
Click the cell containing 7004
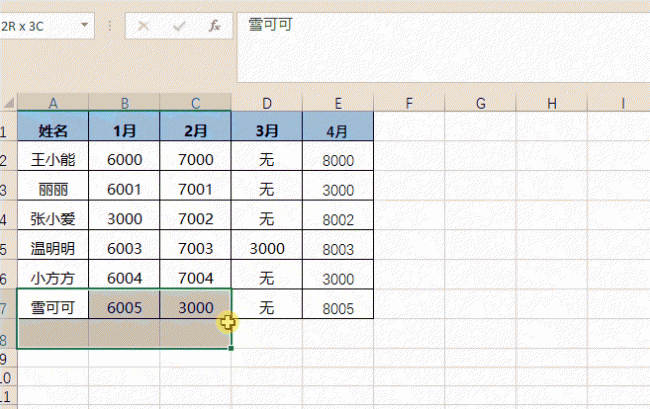(x=196, y=274)
